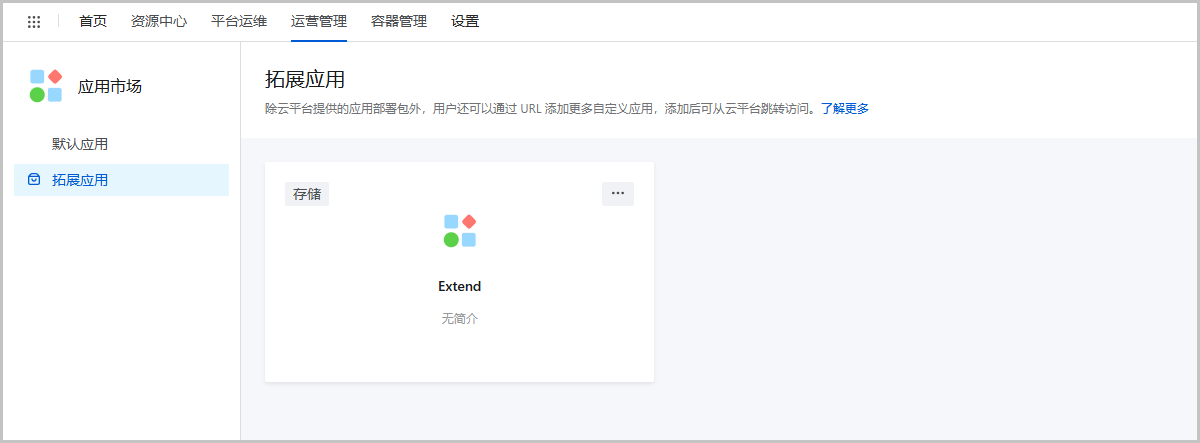Switch to 资源中心 in top navigation

click(159, 21)
